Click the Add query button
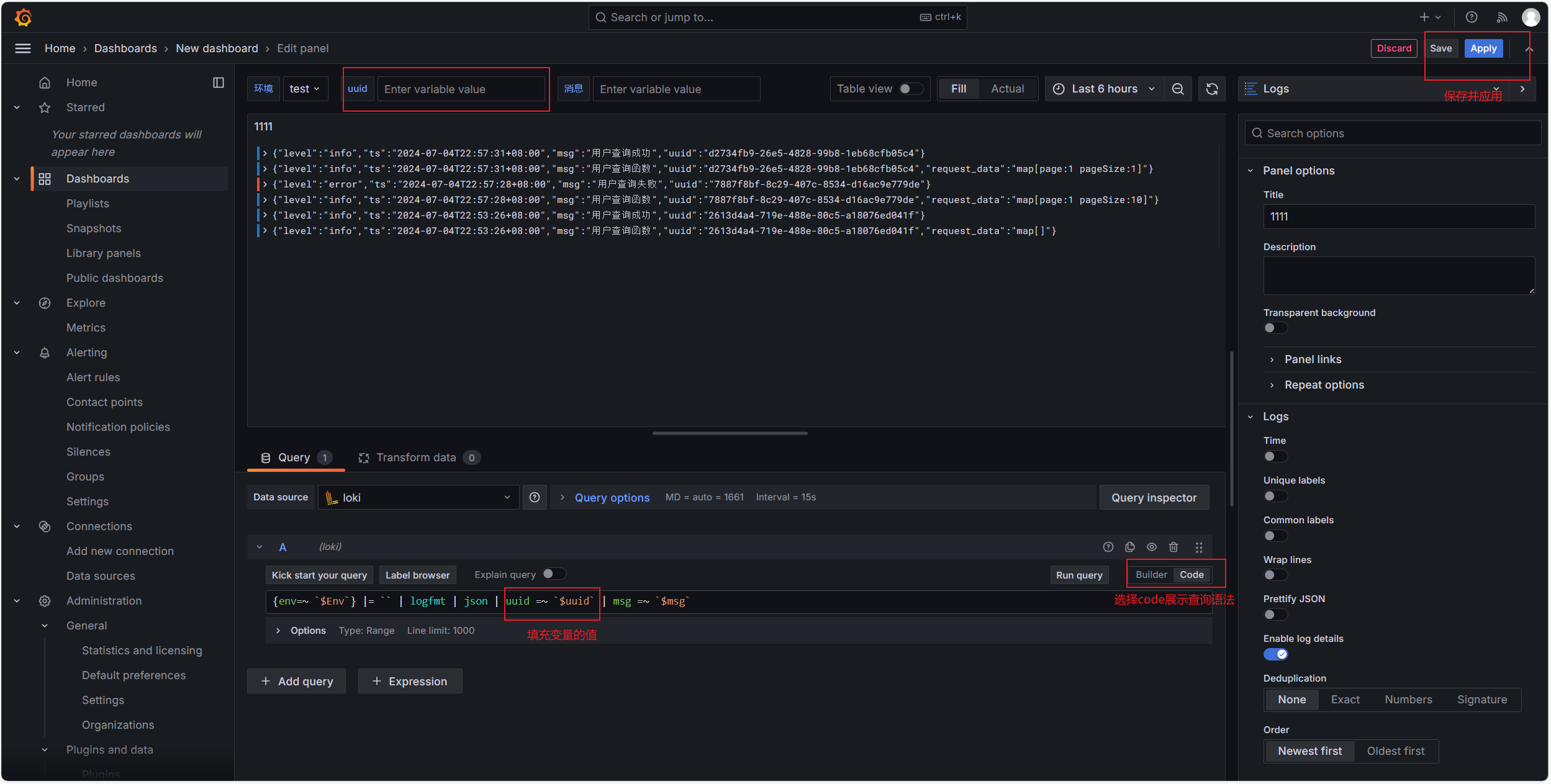This screenshot has width=1551, height=784. [x=296, y=681]
